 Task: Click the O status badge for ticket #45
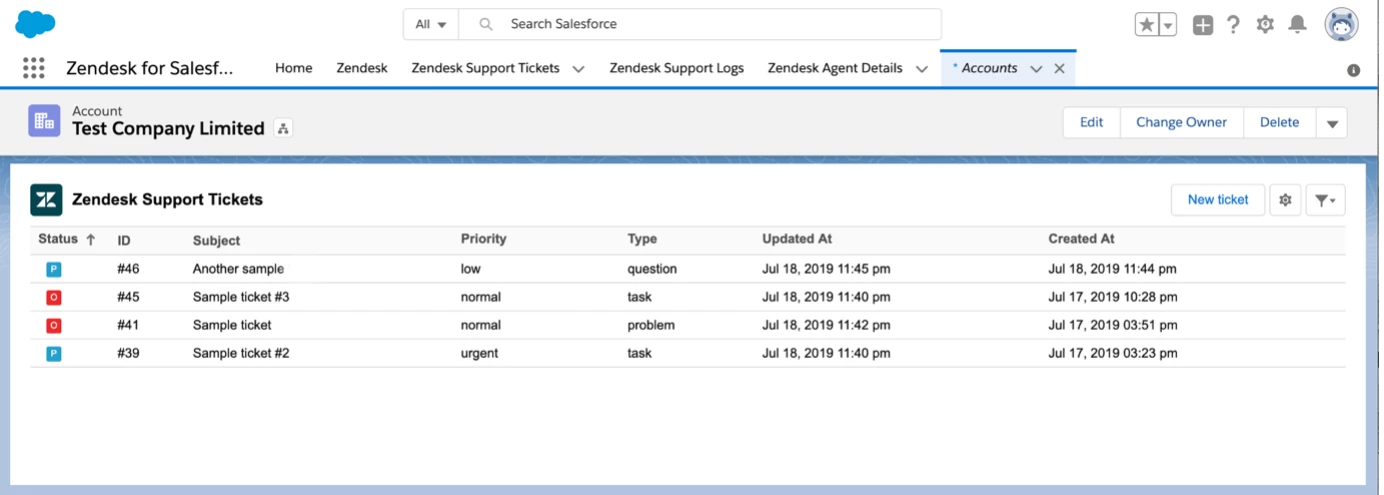point(53,297)
